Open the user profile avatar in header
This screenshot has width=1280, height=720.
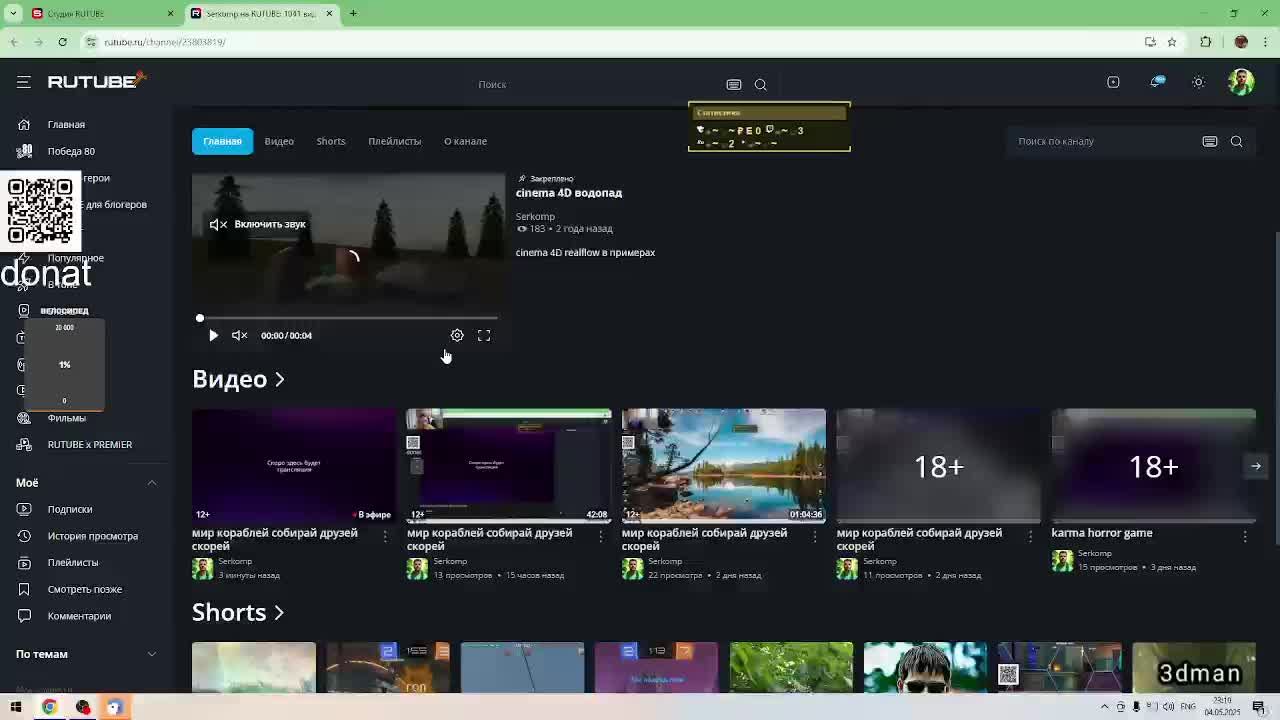point(1241,82)
